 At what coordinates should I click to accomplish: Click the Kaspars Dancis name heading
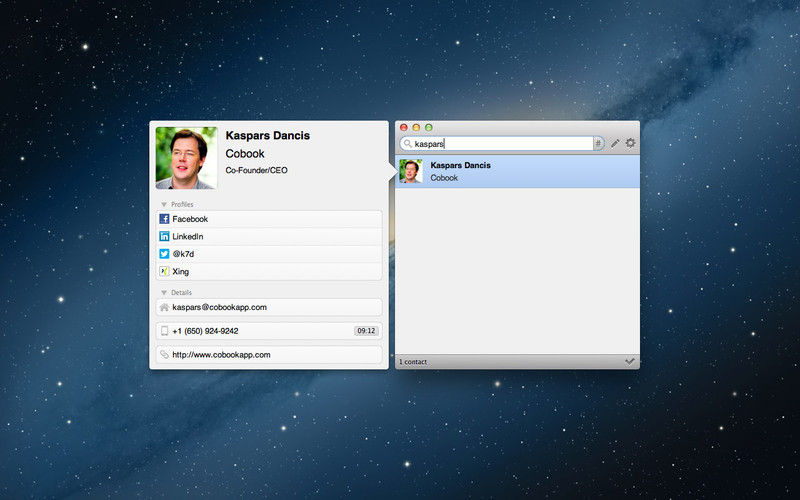coord(268,136)
